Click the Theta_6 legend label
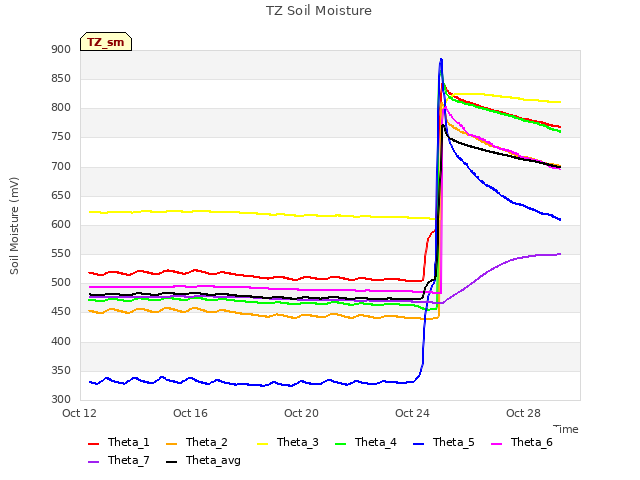Image resolution: width=640 pixels, height=480 pixels. 531,442
